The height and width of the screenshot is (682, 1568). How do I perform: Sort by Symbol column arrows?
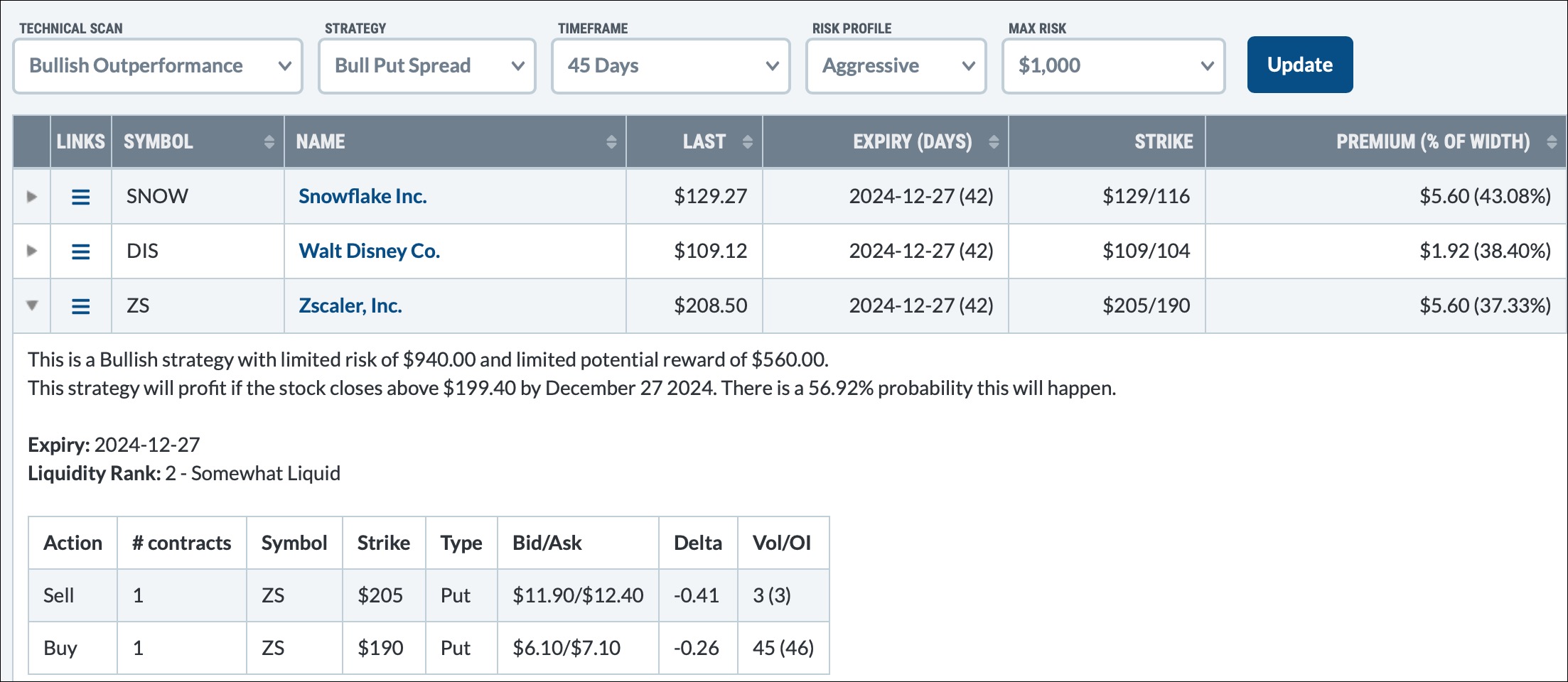pos(269,142)
